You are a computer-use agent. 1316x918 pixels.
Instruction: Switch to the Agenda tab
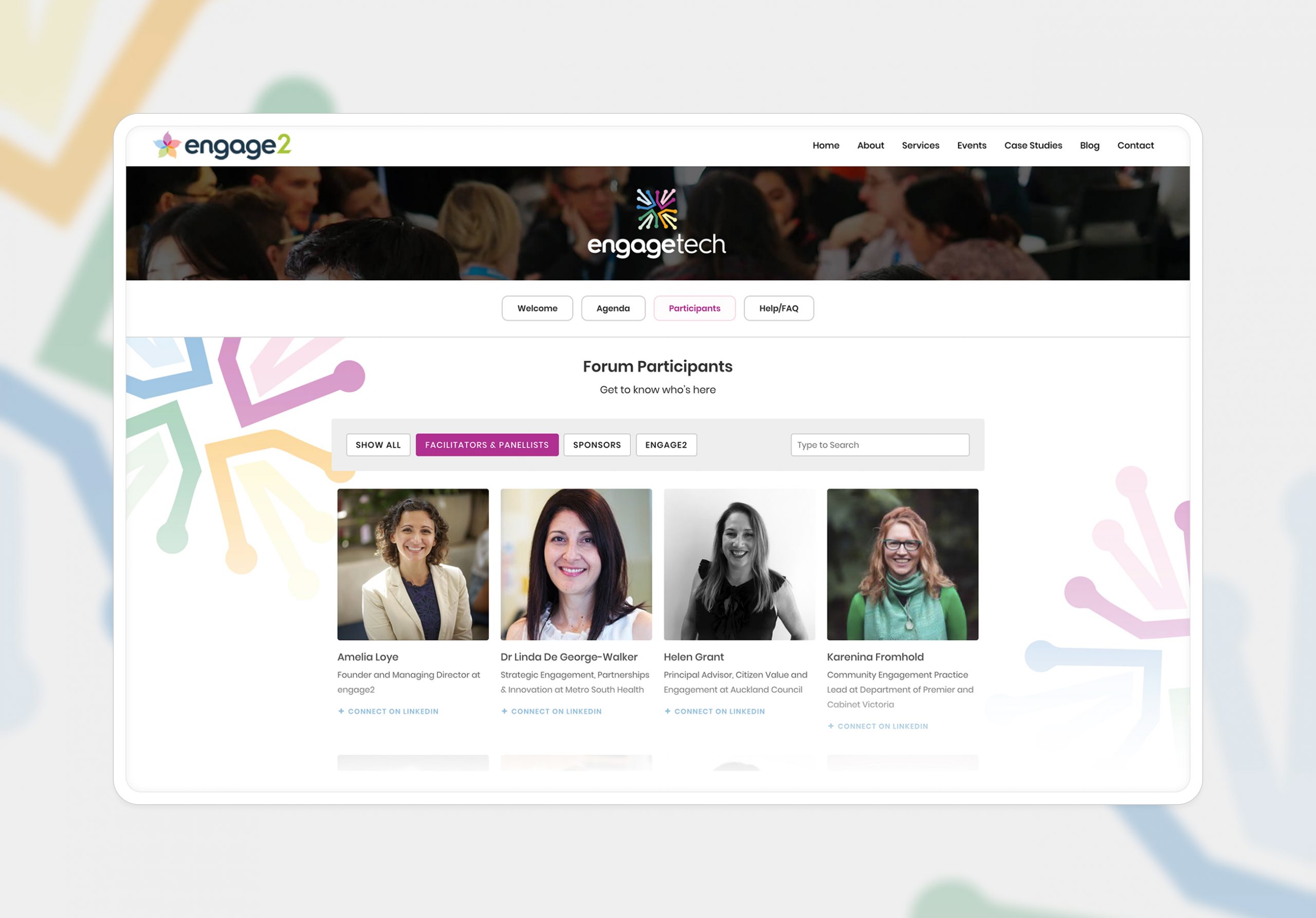pos(613,309)
